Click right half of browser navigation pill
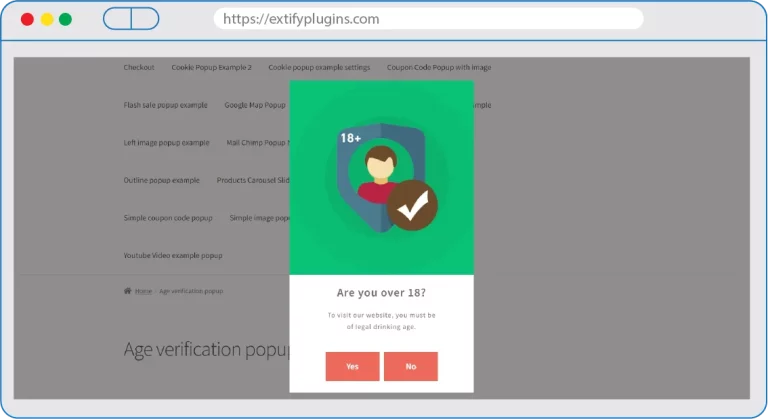The height and width of the screenshot is (419, 768). point(145,19)
